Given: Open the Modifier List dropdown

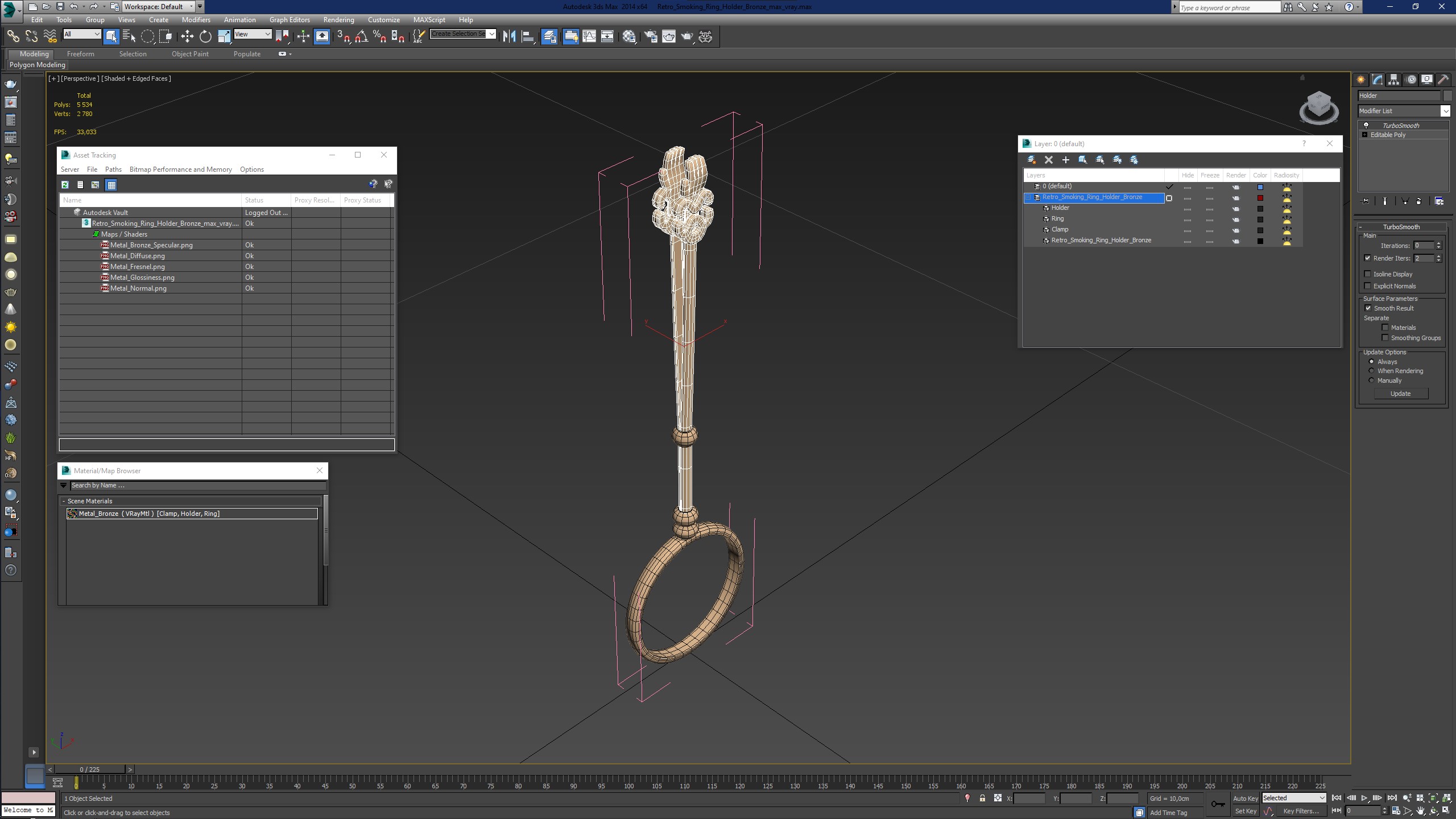Looking at the screenshot, I should 1404,111.
